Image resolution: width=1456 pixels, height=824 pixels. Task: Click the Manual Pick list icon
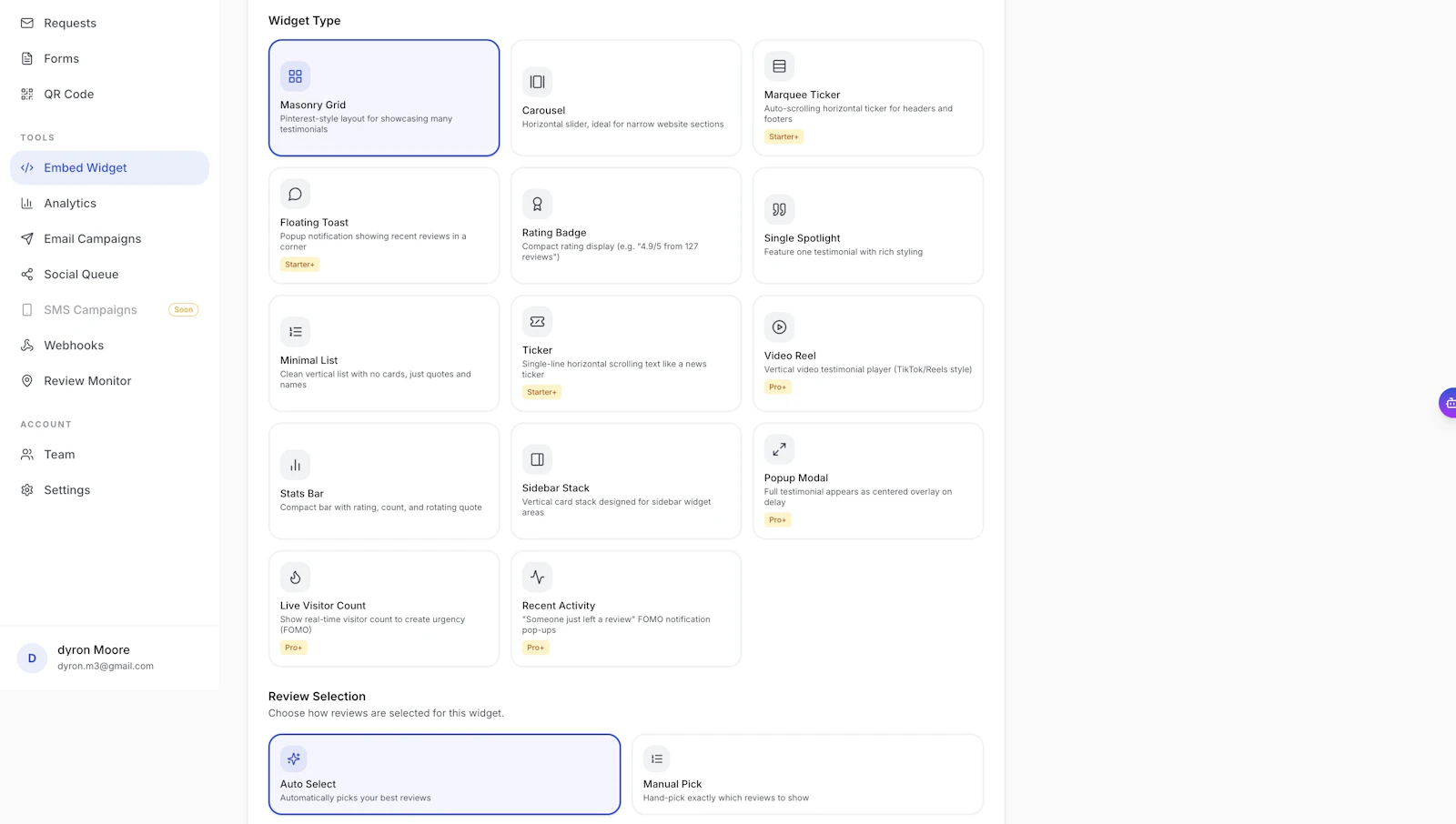pos(657,759)
